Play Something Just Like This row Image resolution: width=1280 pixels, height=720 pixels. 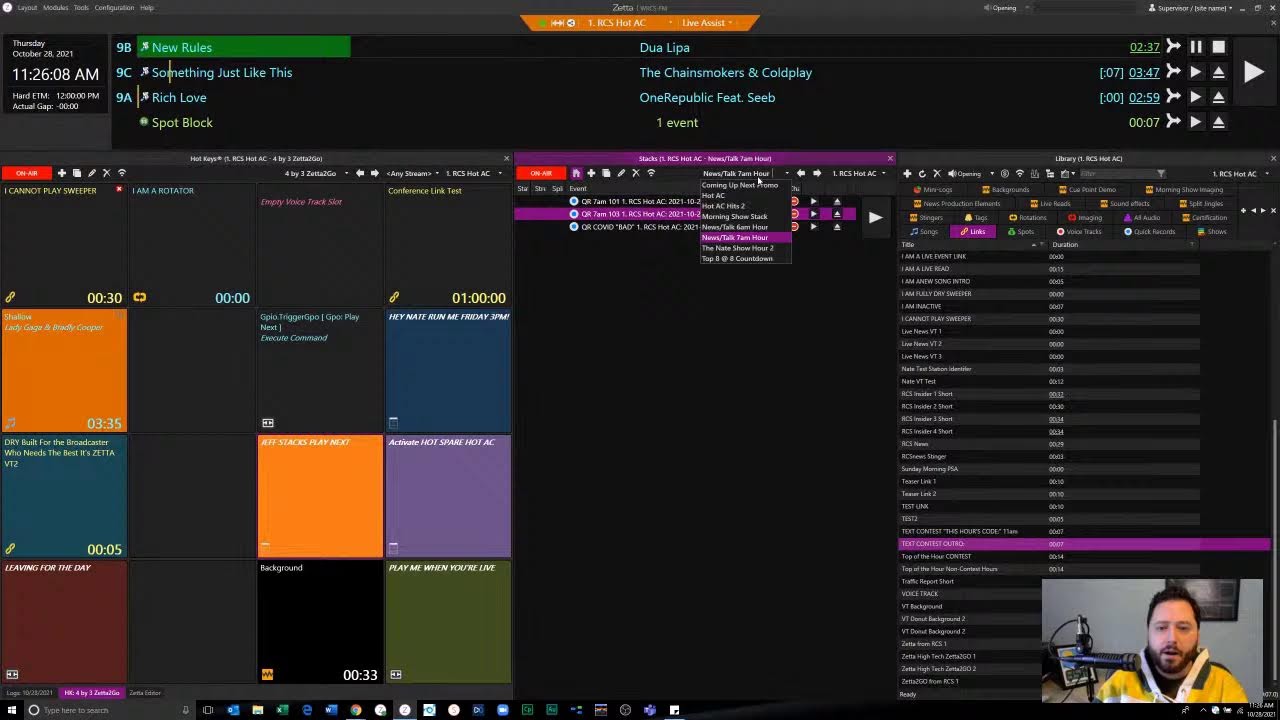(x=1196, y=72)
